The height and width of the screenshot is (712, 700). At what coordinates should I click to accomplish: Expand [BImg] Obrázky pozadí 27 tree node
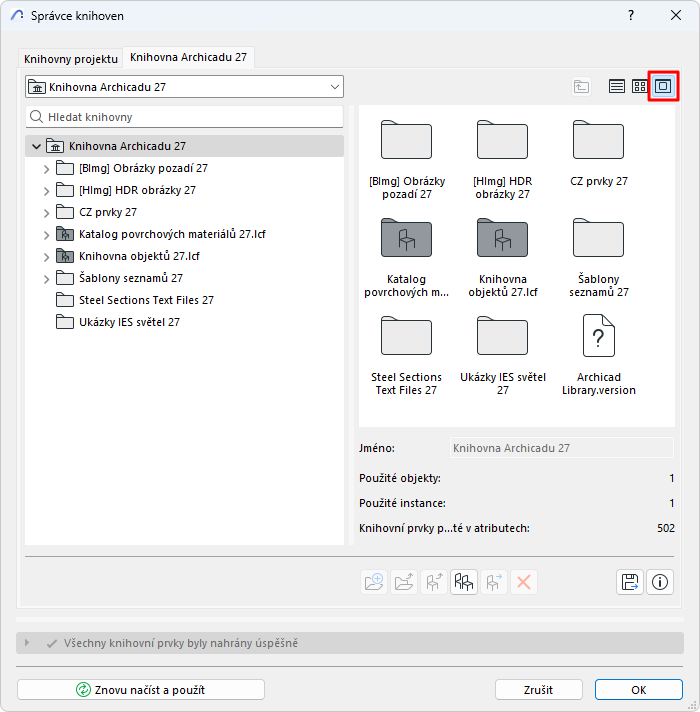click(x=46, y=169)
